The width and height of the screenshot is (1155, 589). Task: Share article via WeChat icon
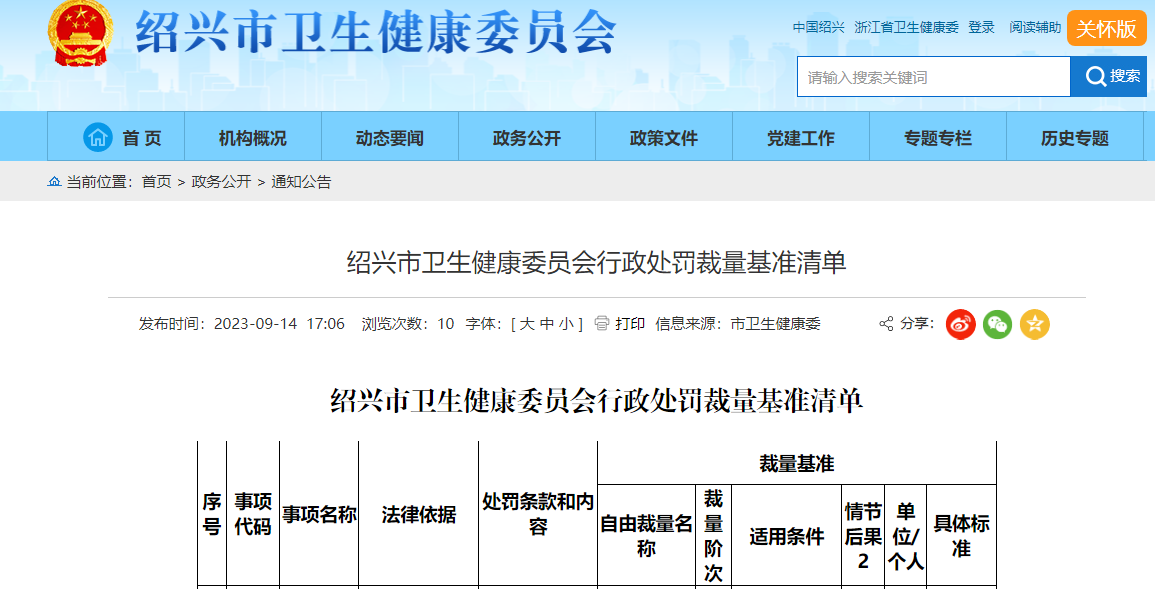(997, 324)
